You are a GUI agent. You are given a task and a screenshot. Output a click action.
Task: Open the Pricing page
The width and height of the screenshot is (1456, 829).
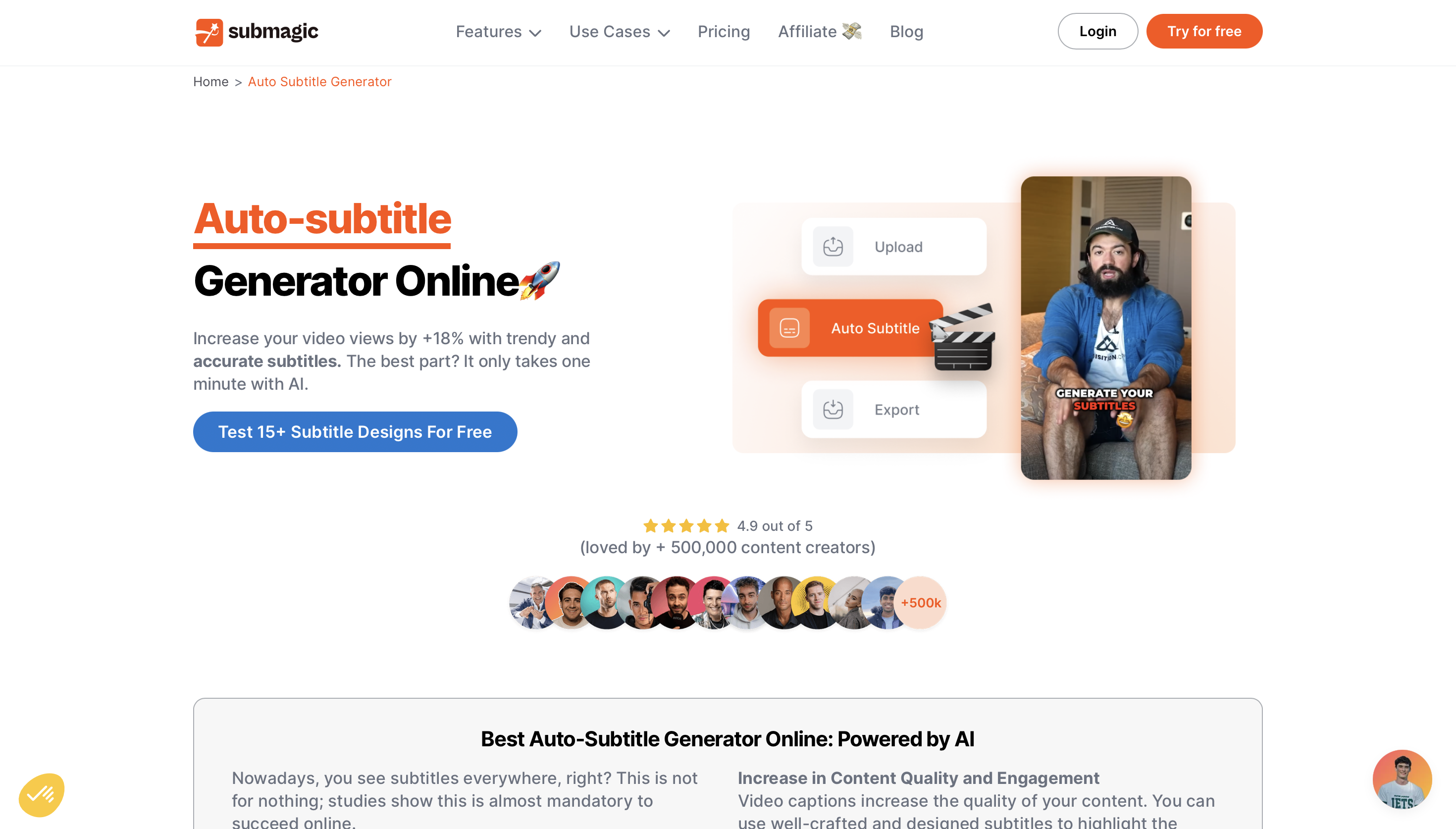(x=724, y=32)
